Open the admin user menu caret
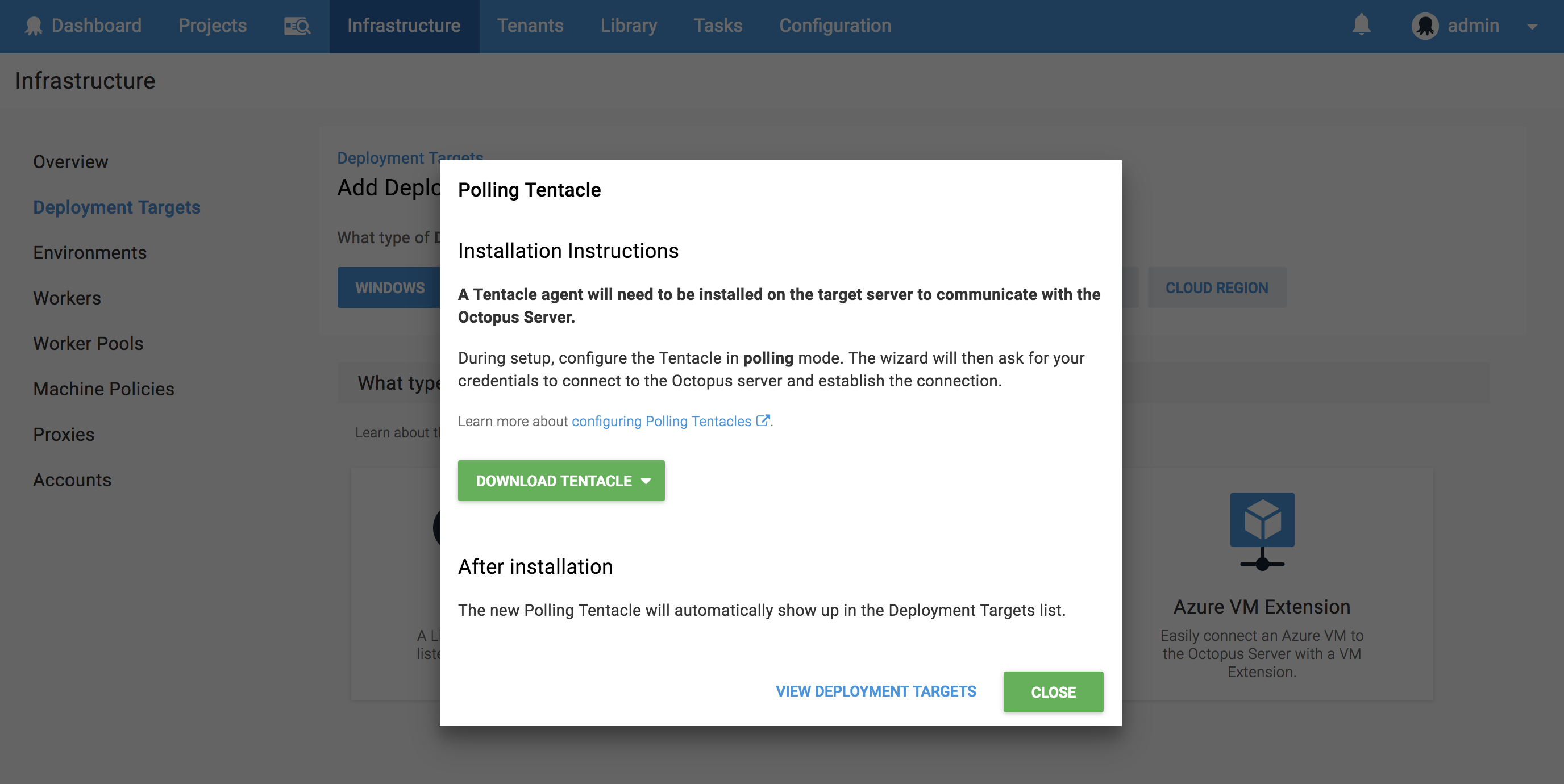Viewport: 1564px width, 784px height. (1532, 27)
